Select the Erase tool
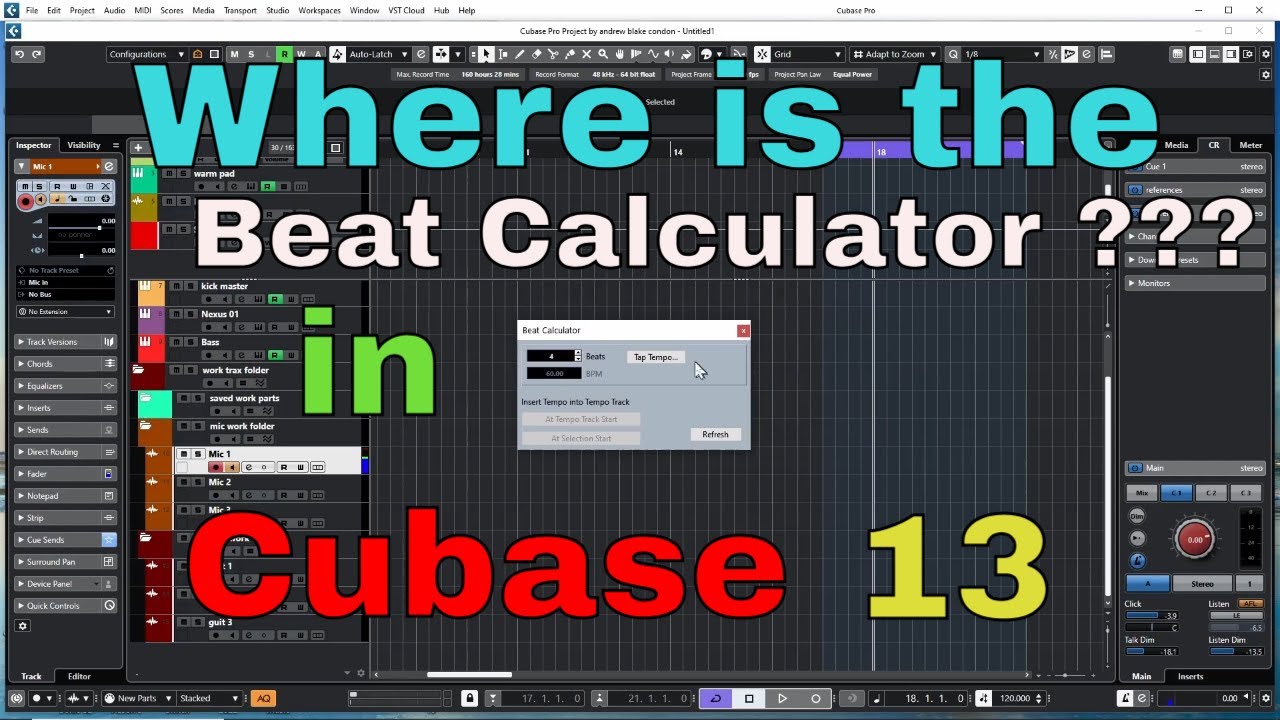 tap(536, 54)
